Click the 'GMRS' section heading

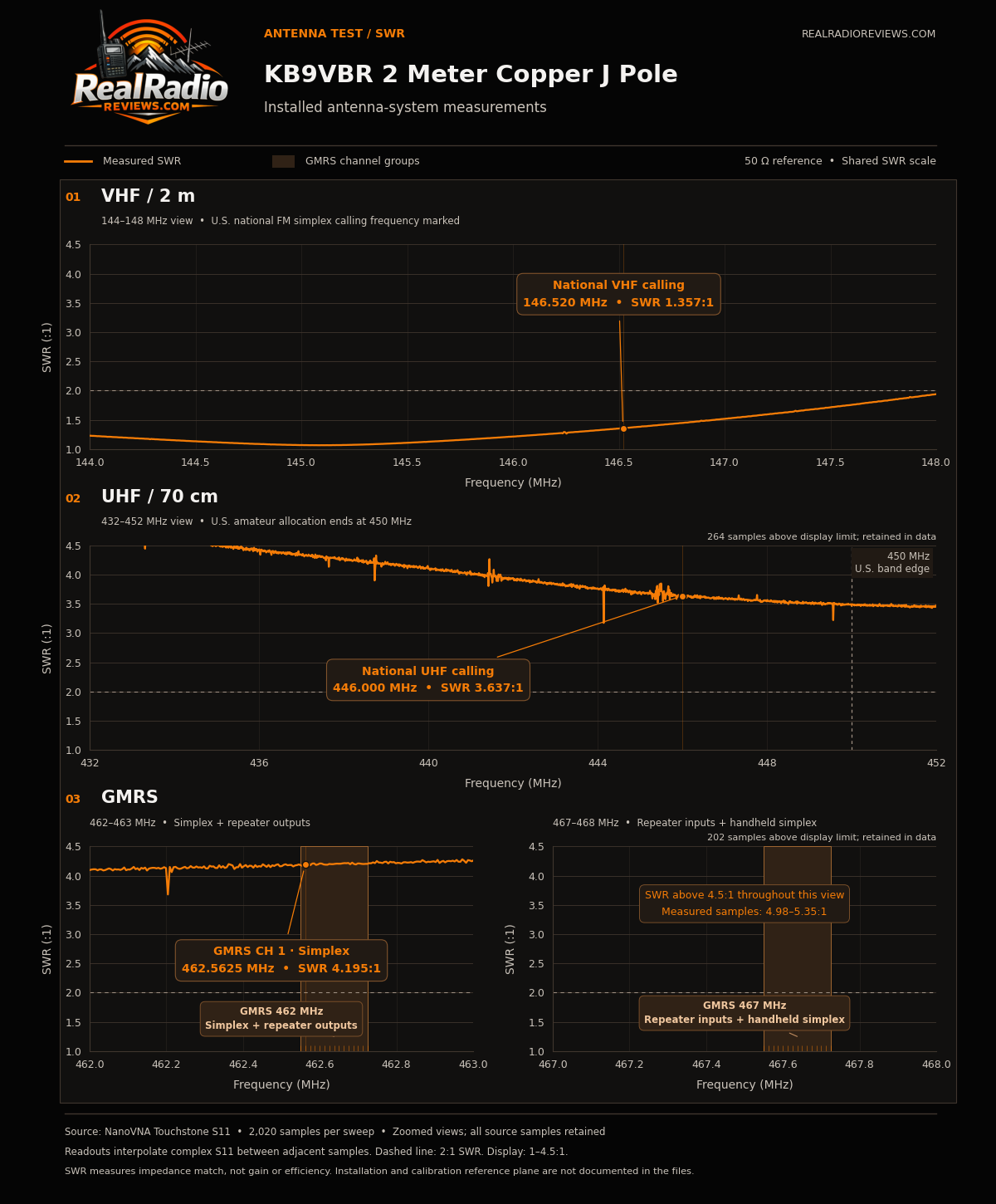coord(129,798)
